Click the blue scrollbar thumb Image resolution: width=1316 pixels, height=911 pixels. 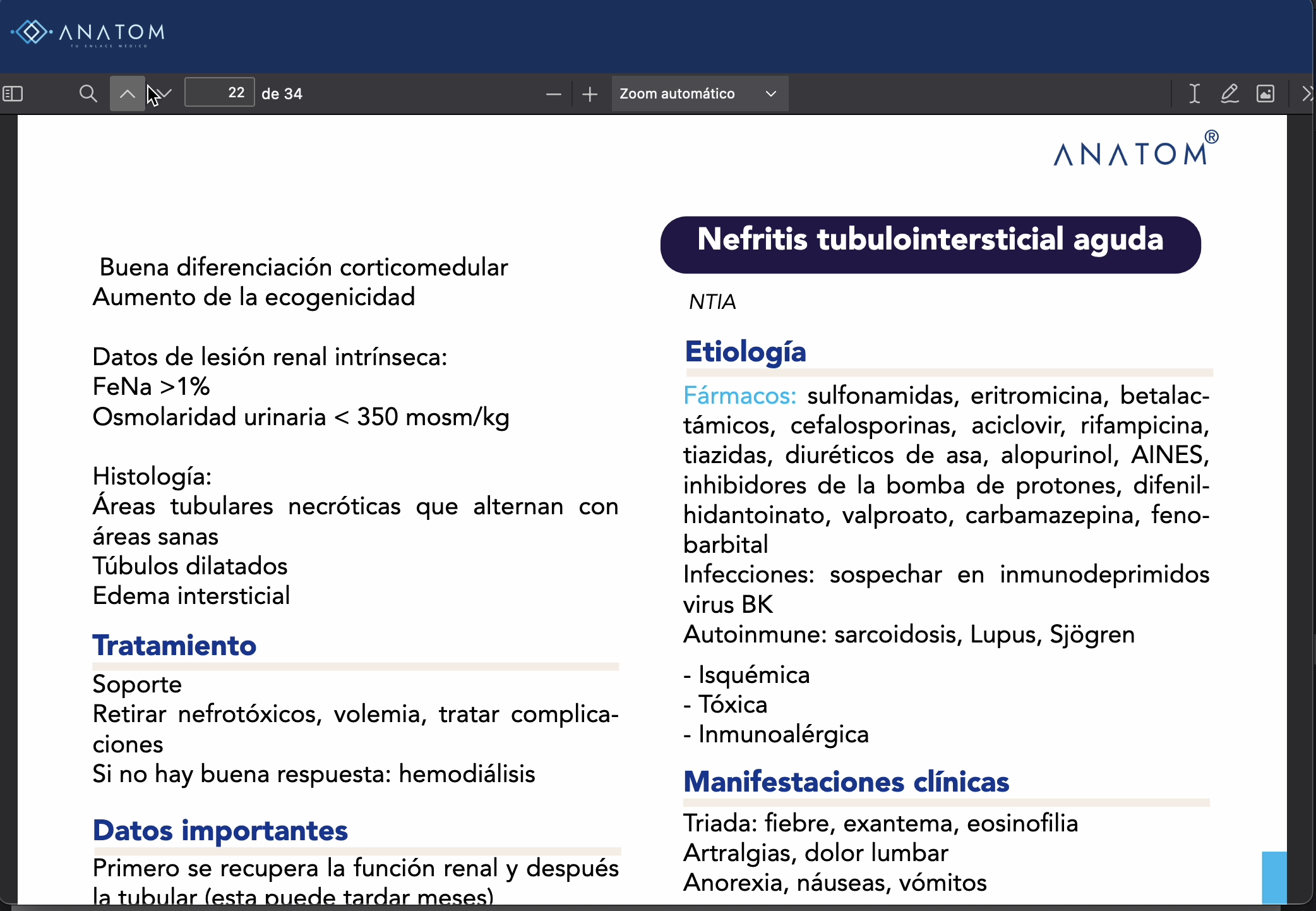(1274, 877)
